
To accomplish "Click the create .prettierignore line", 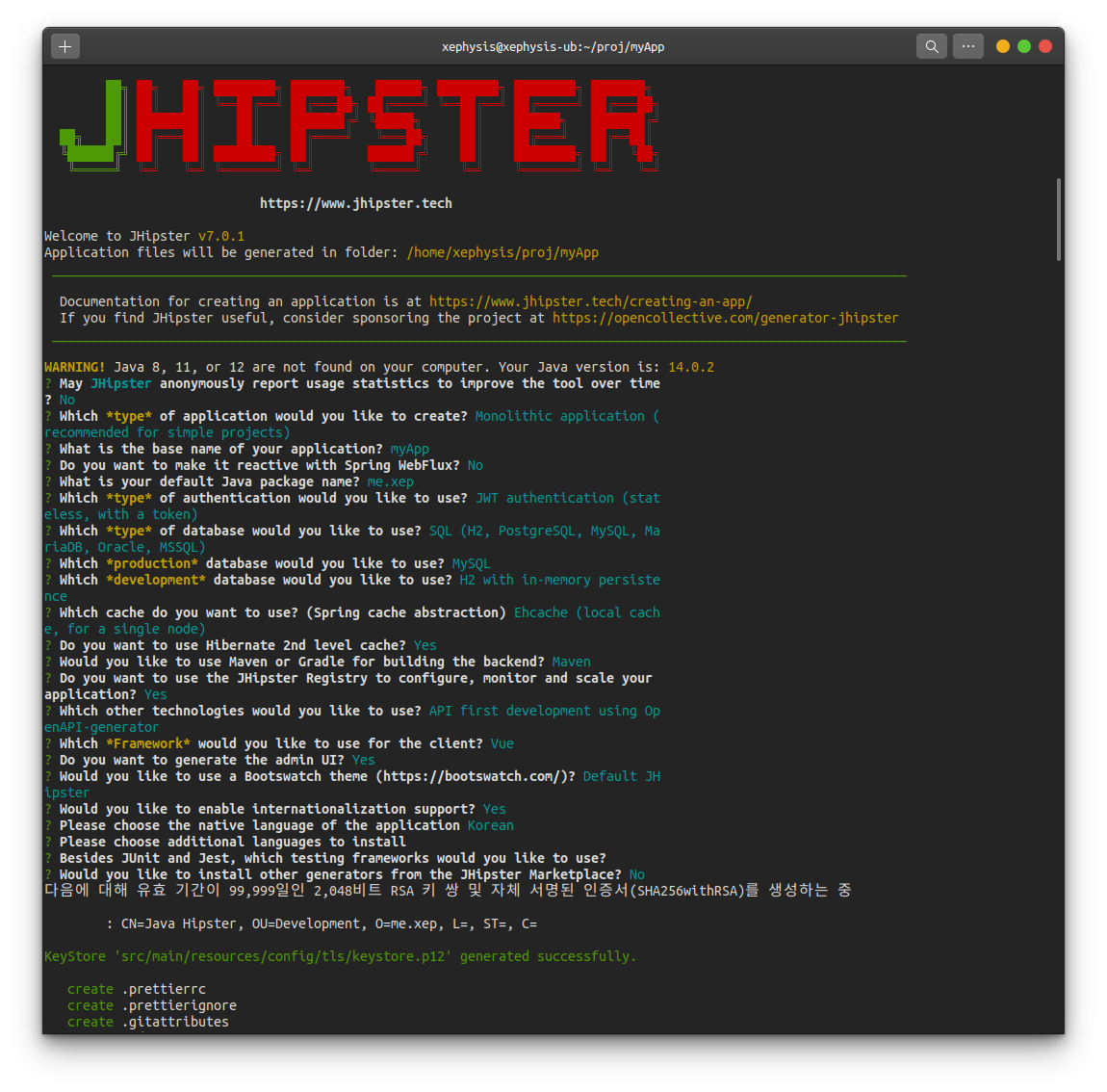I will tap(152, 1006).
